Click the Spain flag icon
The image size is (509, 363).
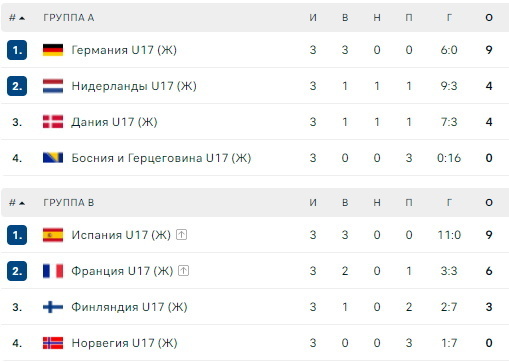pyautogui.click(x=53, y=235)
